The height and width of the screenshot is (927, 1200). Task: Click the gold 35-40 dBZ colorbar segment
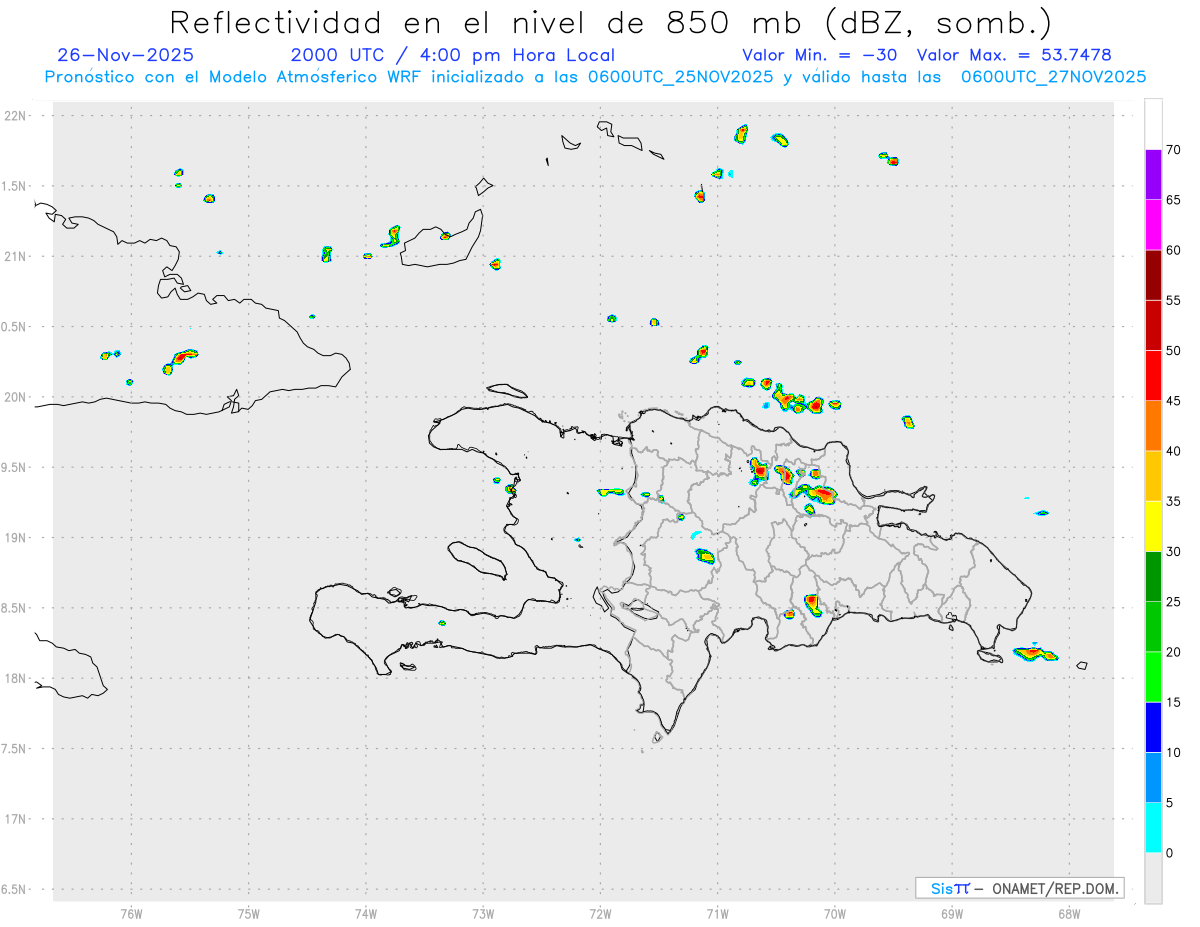(x=1153, y=476)
